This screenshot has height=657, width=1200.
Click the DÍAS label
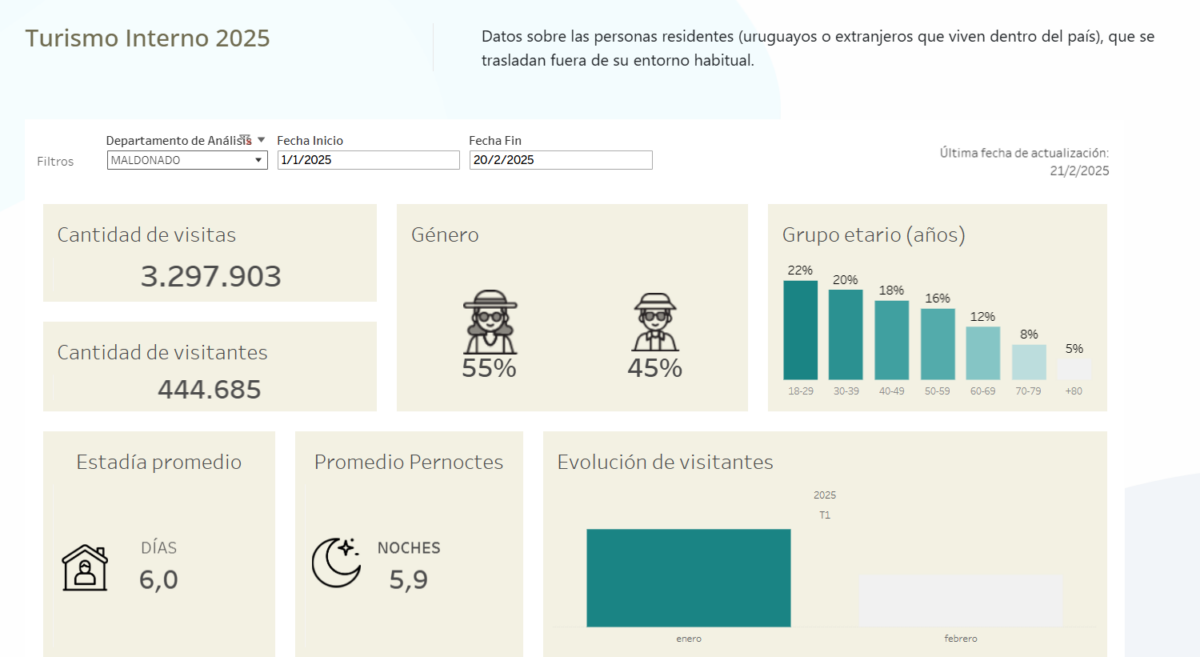159,548
